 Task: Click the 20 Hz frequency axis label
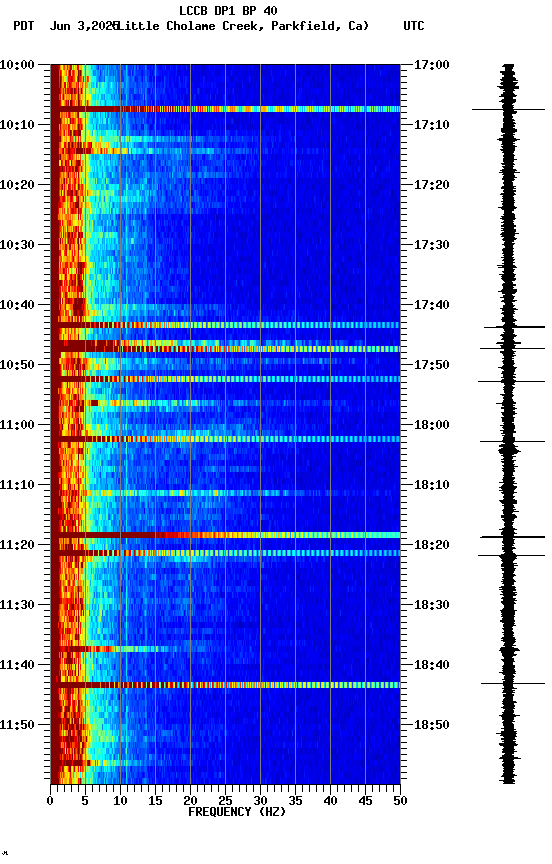pyautogui.click(x=190, y=801)
